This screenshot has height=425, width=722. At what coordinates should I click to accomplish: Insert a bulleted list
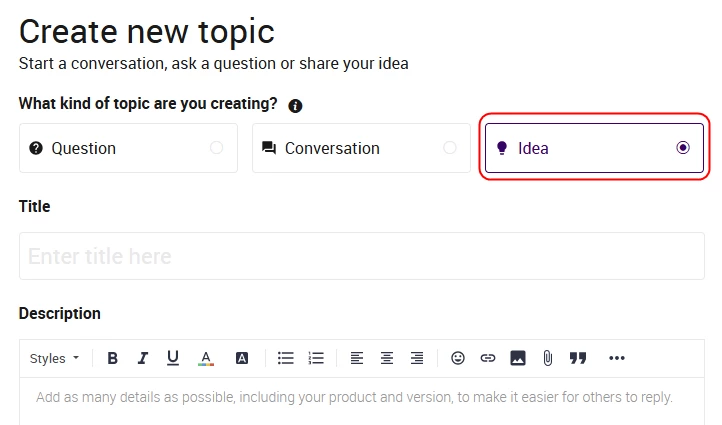pos(285,358)
